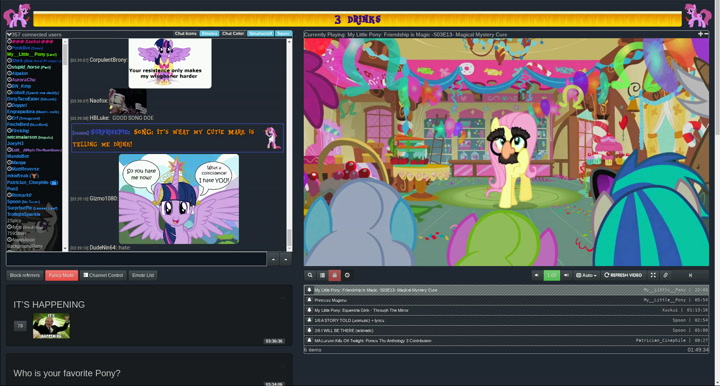
Task: Click the pink pony logo at the top right
Action: (698, 16)
